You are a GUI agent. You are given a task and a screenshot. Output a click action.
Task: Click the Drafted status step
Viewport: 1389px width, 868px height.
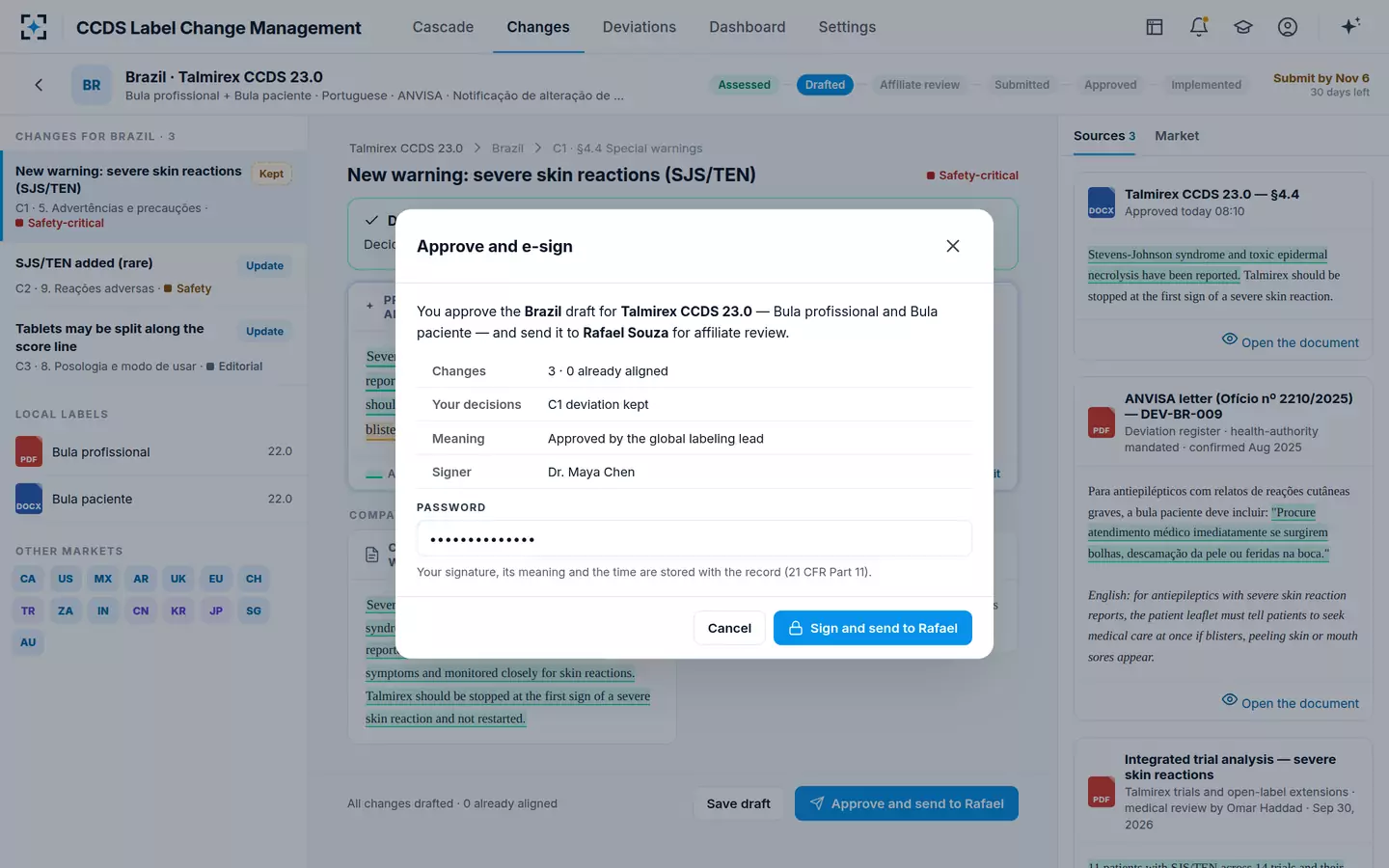pyautogui.click(x=825, y=85)
